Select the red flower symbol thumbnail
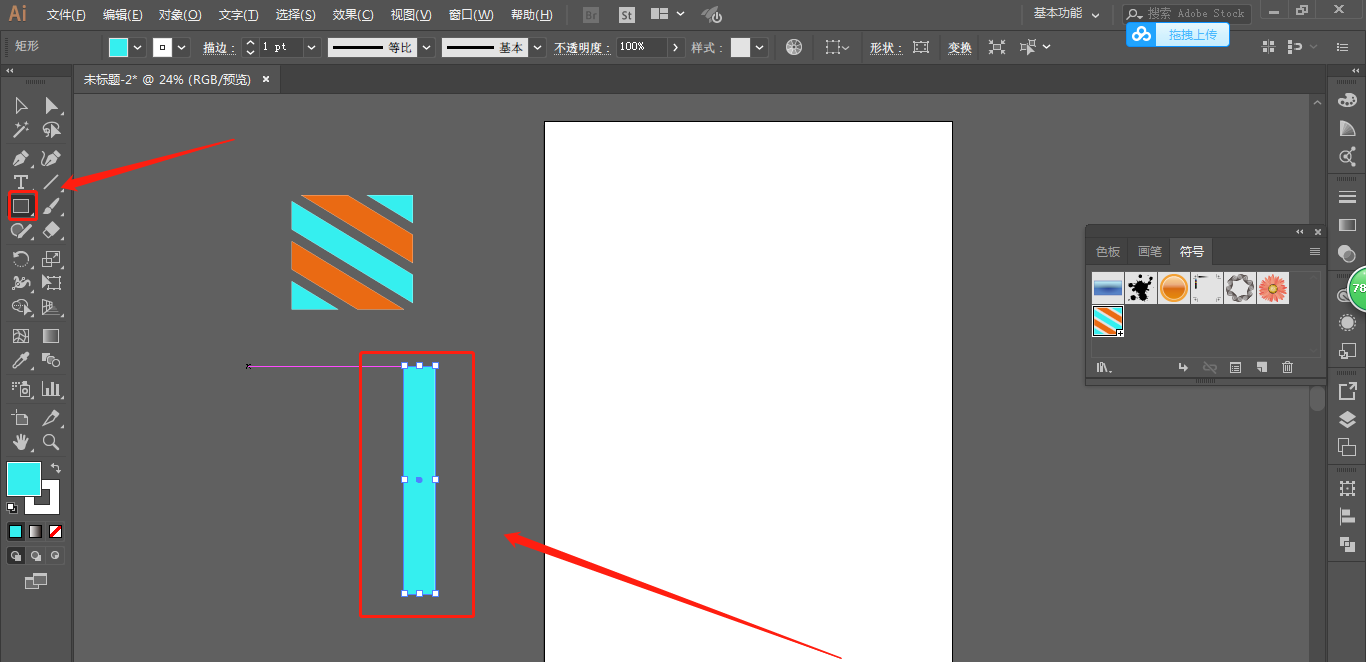 (1273, 288)
